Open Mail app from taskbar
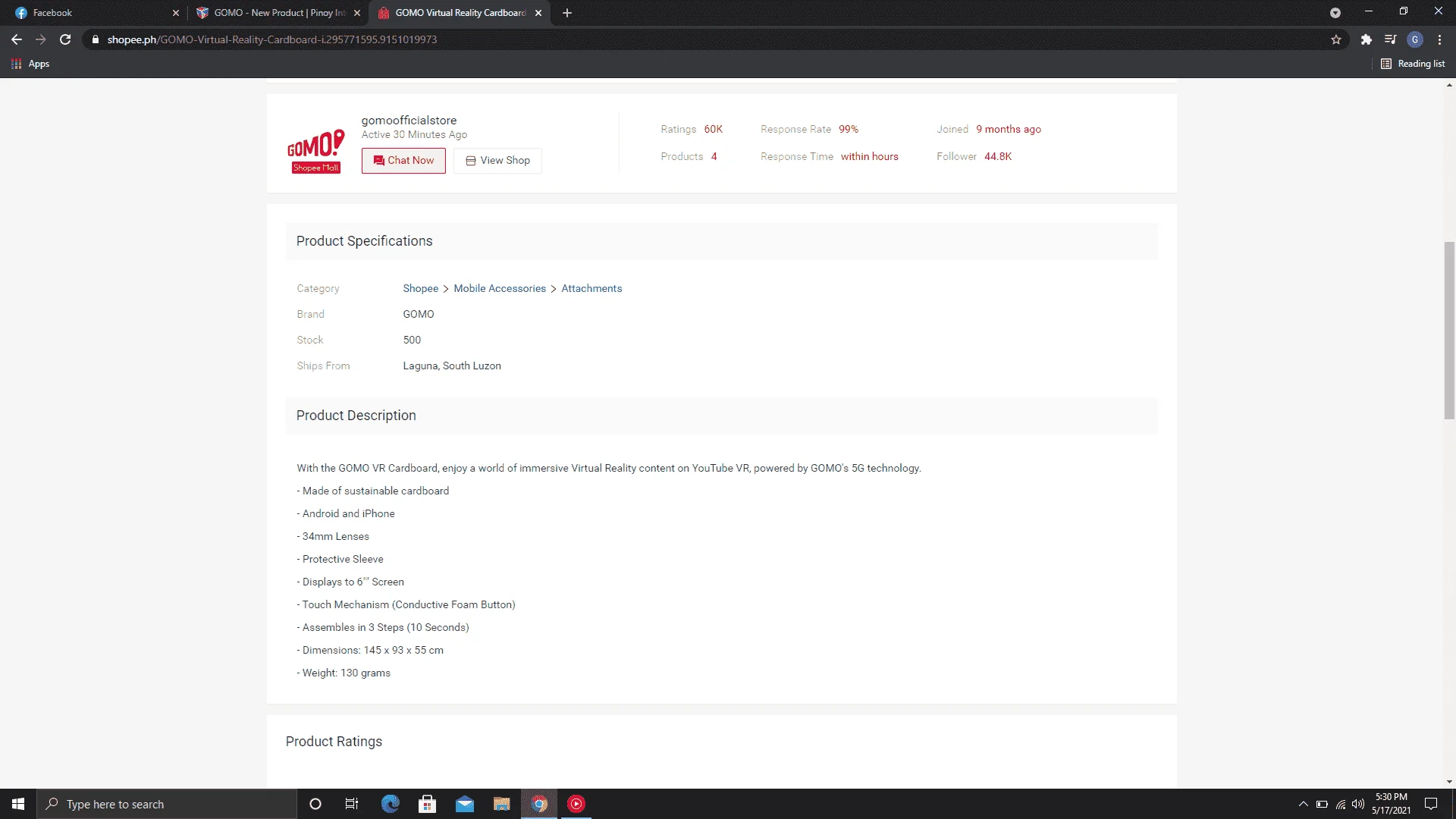Image resolution: width=1456 pixels, height=819 pixels. point(465,804)
